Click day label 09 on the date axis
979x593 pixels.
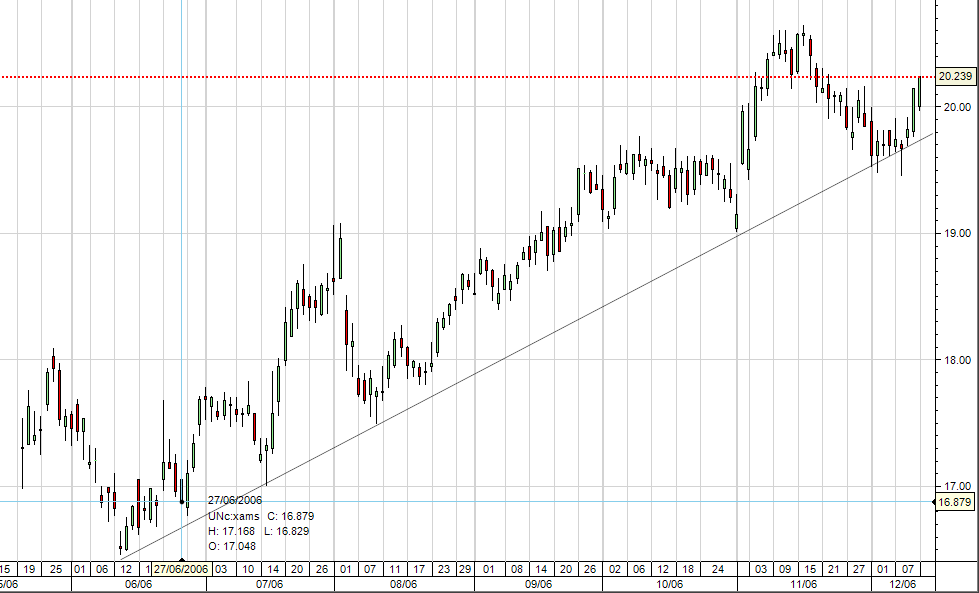click(785, 569)
